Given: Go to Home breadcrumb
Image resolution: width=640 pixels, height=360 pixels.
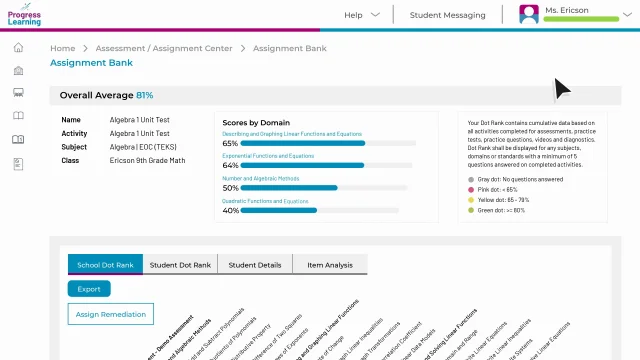Looking at the screenshot, I should tap(62, 48).
